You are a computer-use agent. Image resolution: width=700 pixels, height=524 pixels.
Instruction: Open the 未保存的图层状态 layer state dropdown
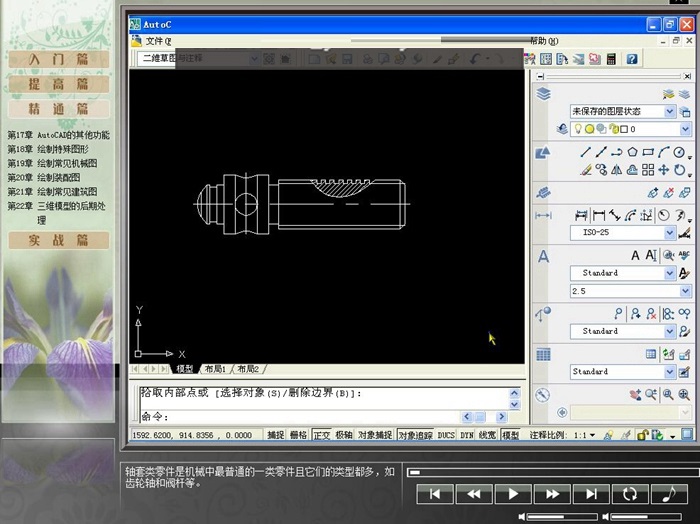click(x=669, y=111)
